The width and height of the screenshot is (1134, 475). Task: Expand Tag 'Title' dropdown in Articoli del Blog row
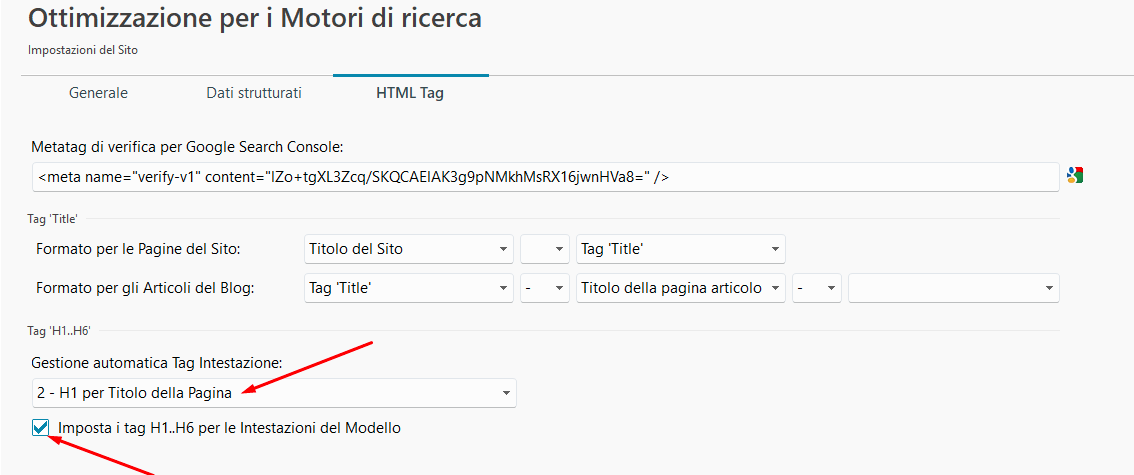click(408, 288)
